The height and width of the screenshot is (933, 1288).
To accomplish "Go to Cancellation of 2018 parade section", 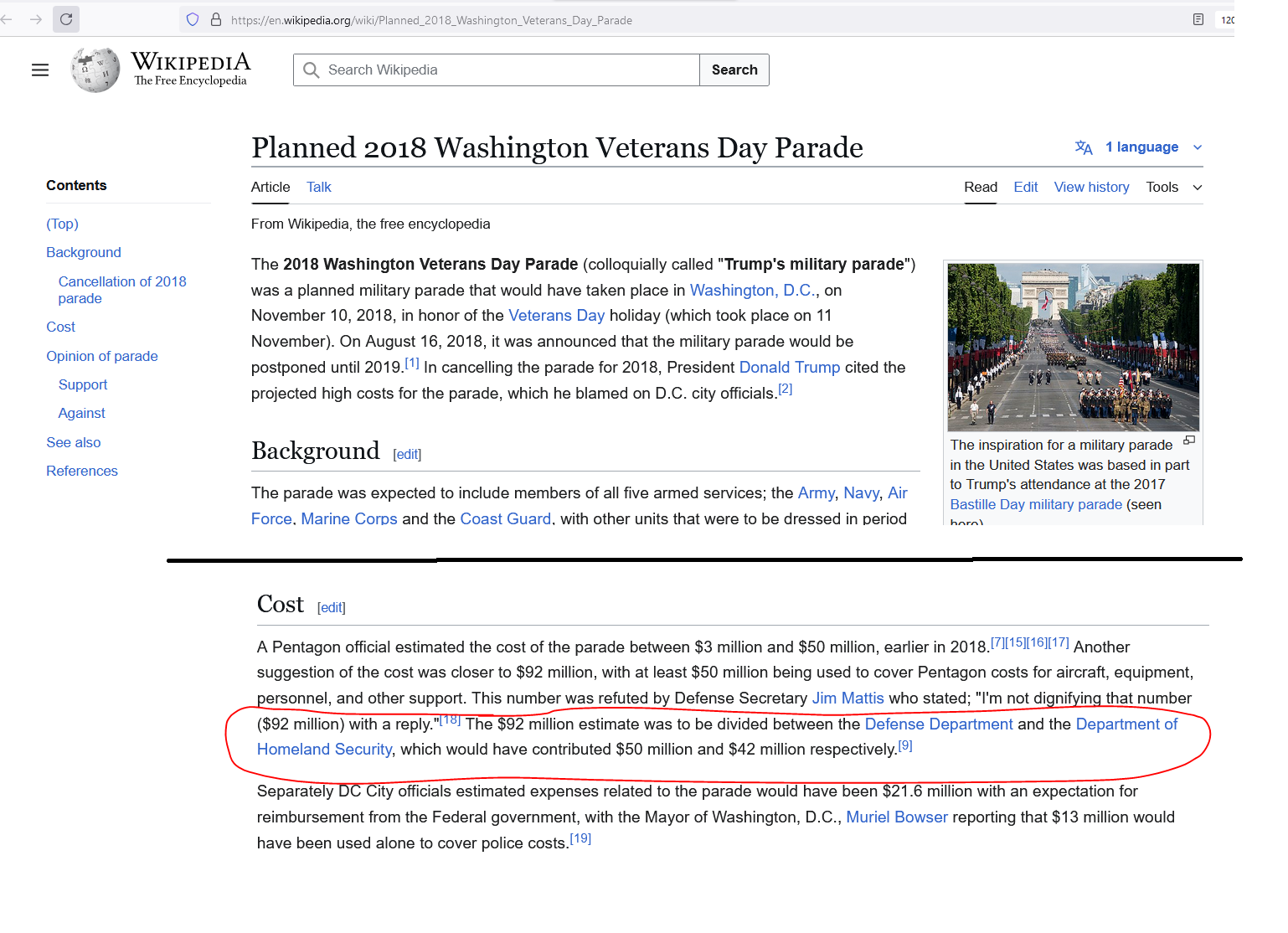I will (x=122, y=291).
